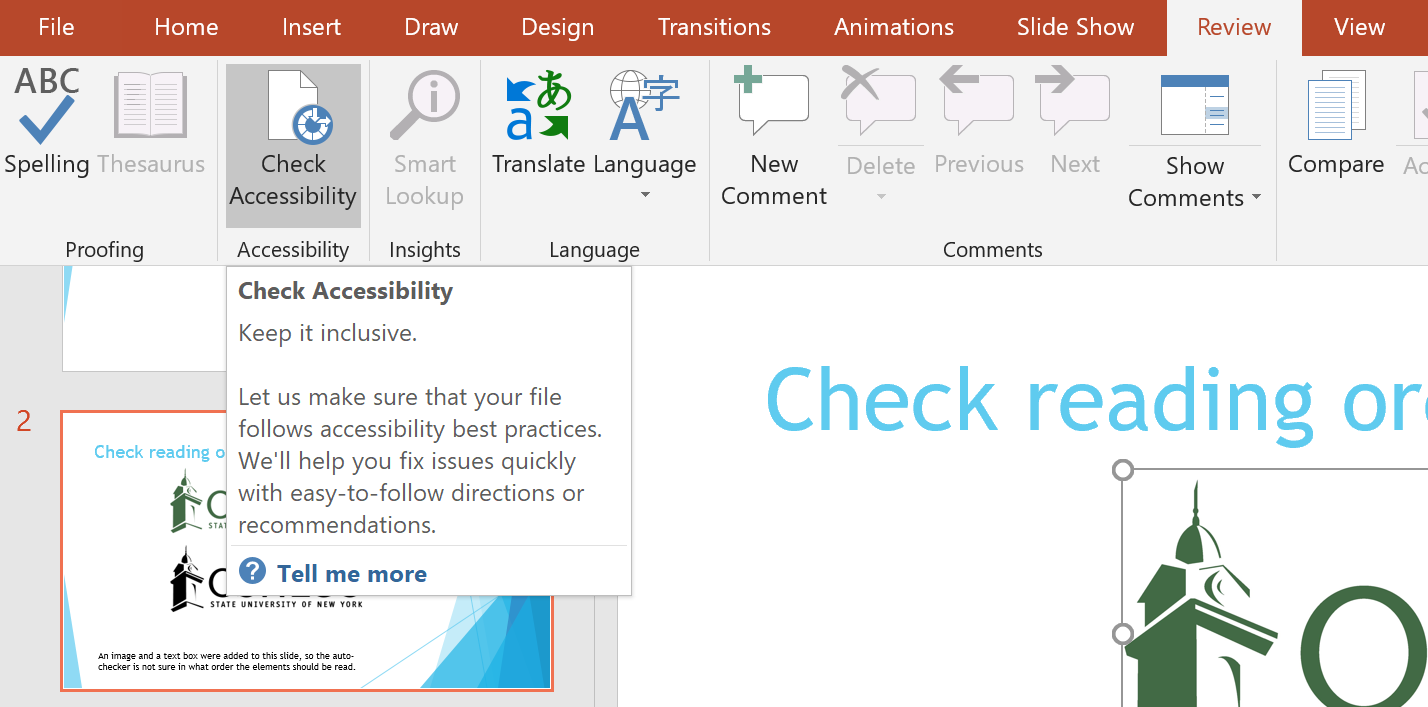Switch to the Transitions tab
The height and width of the screenshot is (707, 1428).
(714, 27)
